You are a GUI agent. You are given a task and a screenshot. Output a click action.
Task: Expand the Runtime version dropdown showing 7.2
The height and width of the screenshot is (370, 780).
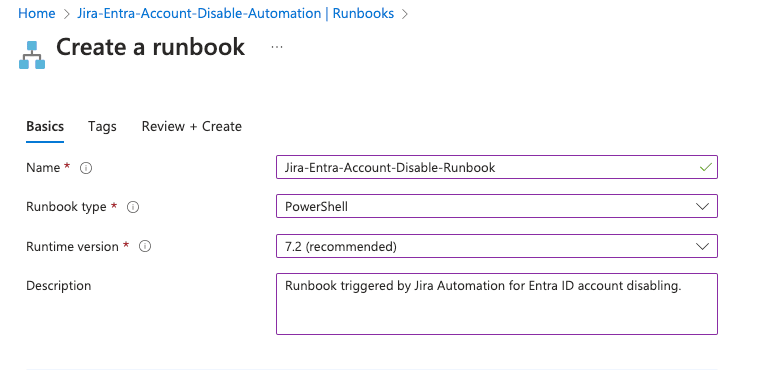coord(496,246)
